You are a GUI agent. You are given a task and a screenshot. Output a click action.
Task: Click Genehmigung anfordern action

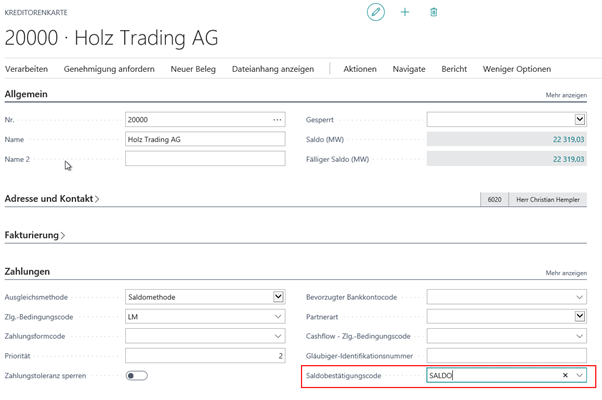click(x=109, y=69)
